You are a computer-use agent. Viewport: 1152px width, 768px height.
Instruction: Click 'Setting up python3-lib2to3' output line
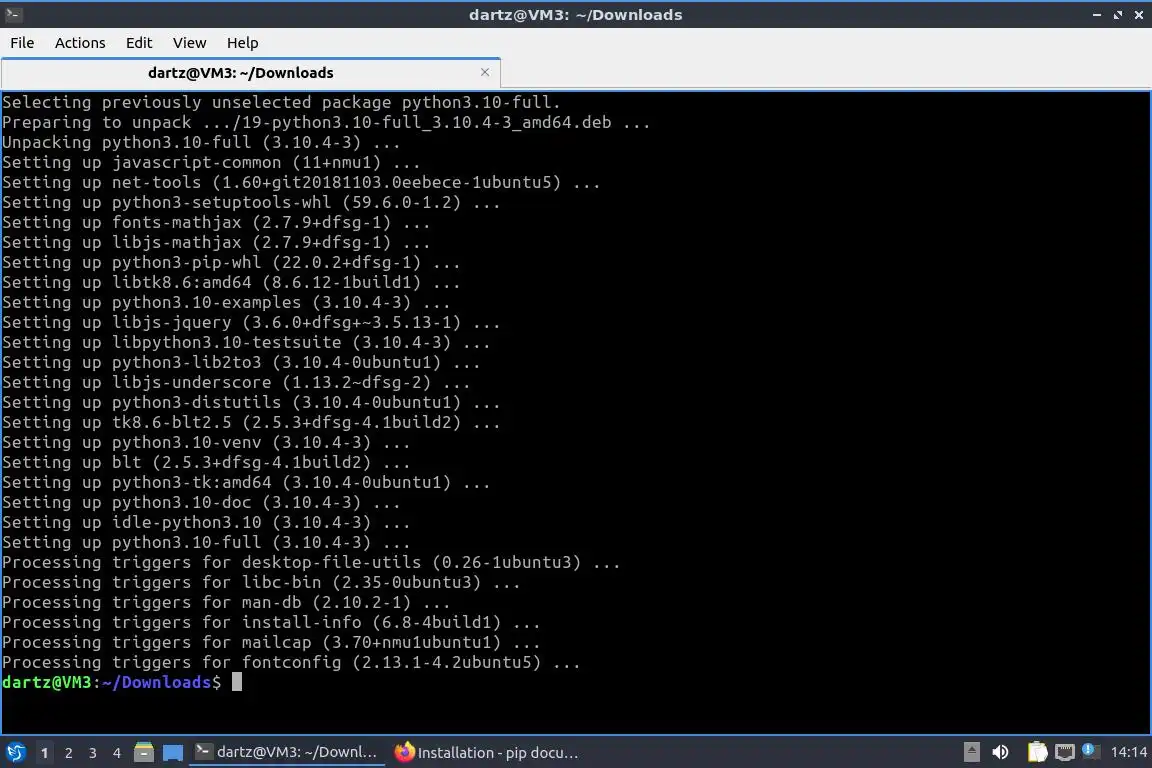point(241,362)
